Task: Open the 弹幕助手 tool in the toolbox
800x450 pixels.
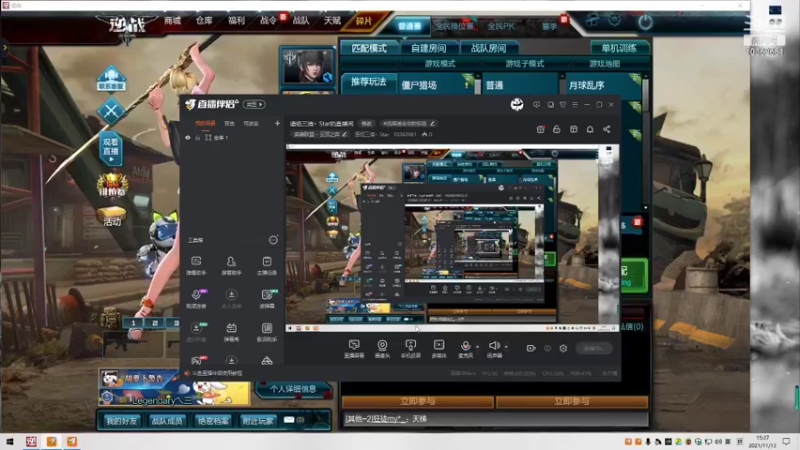Action: (196, 265)
